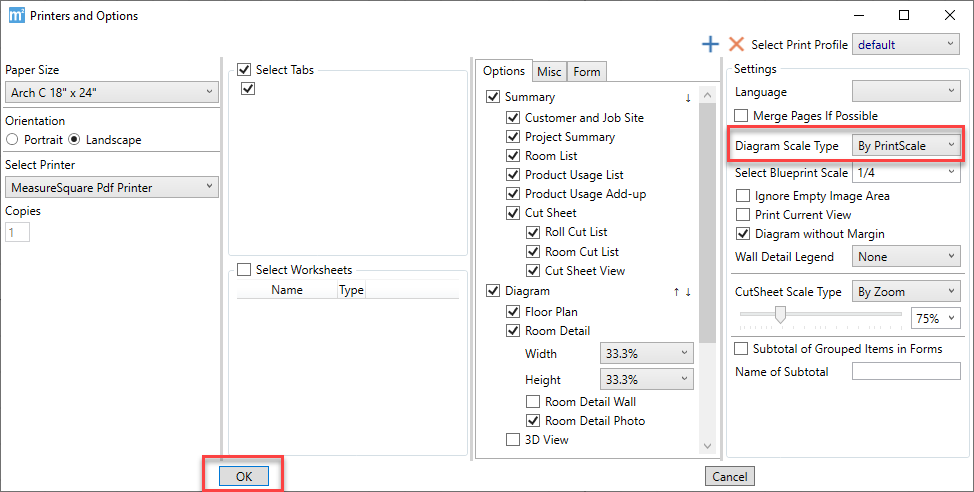Image resolution: width=974 pixels, height=492 pixels.
Task: Click the Copies input field
Action: click(x=17, y=232)
